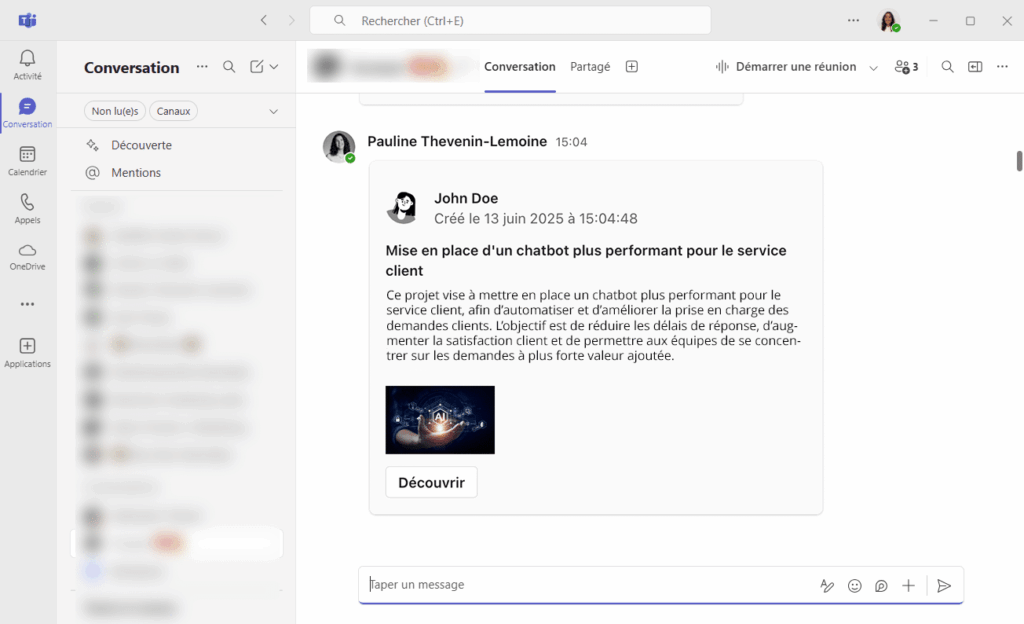Show more apps via rail ellipsis
1024x624 pixels.
click(x=27, y=304)
